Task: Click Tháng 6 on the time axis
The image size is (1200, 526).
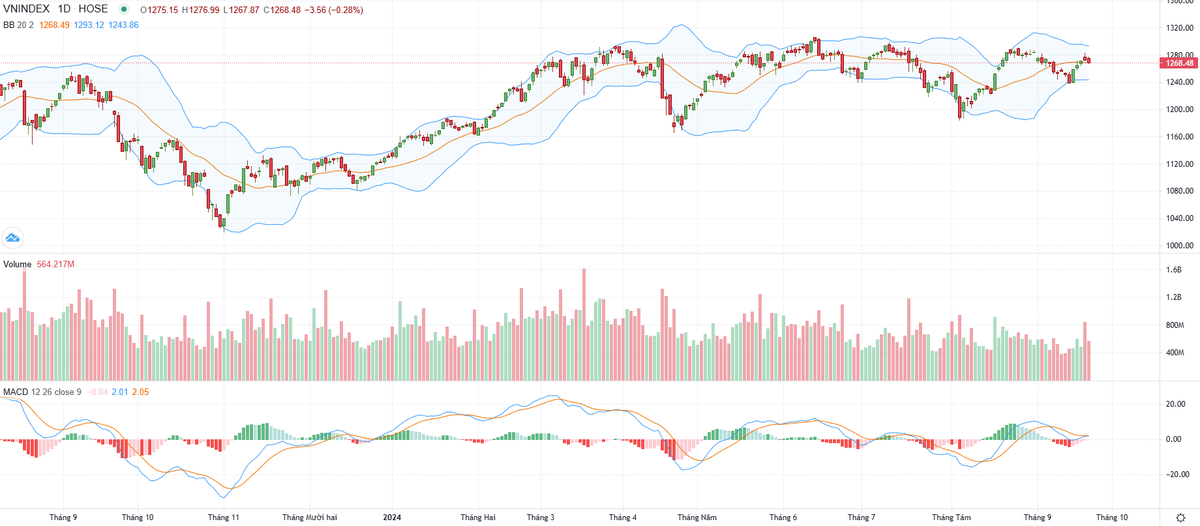Action: pos(783,517)
